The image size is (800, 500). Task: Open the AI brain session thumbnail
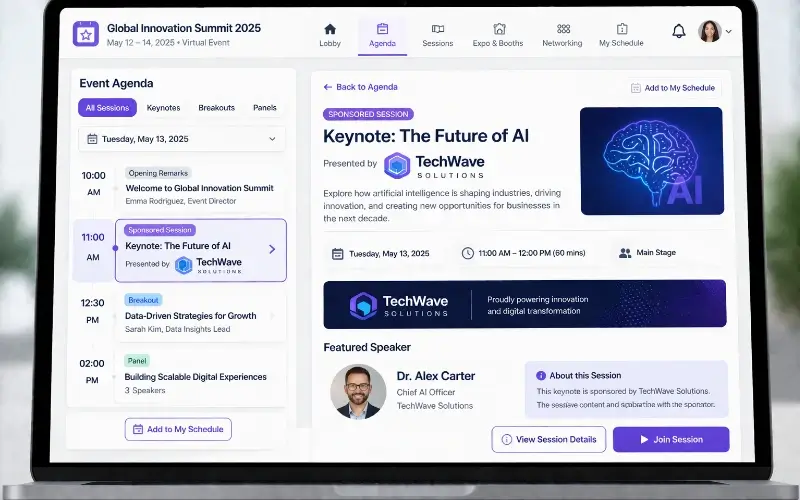pyautogui.click(x=652, y=161)
